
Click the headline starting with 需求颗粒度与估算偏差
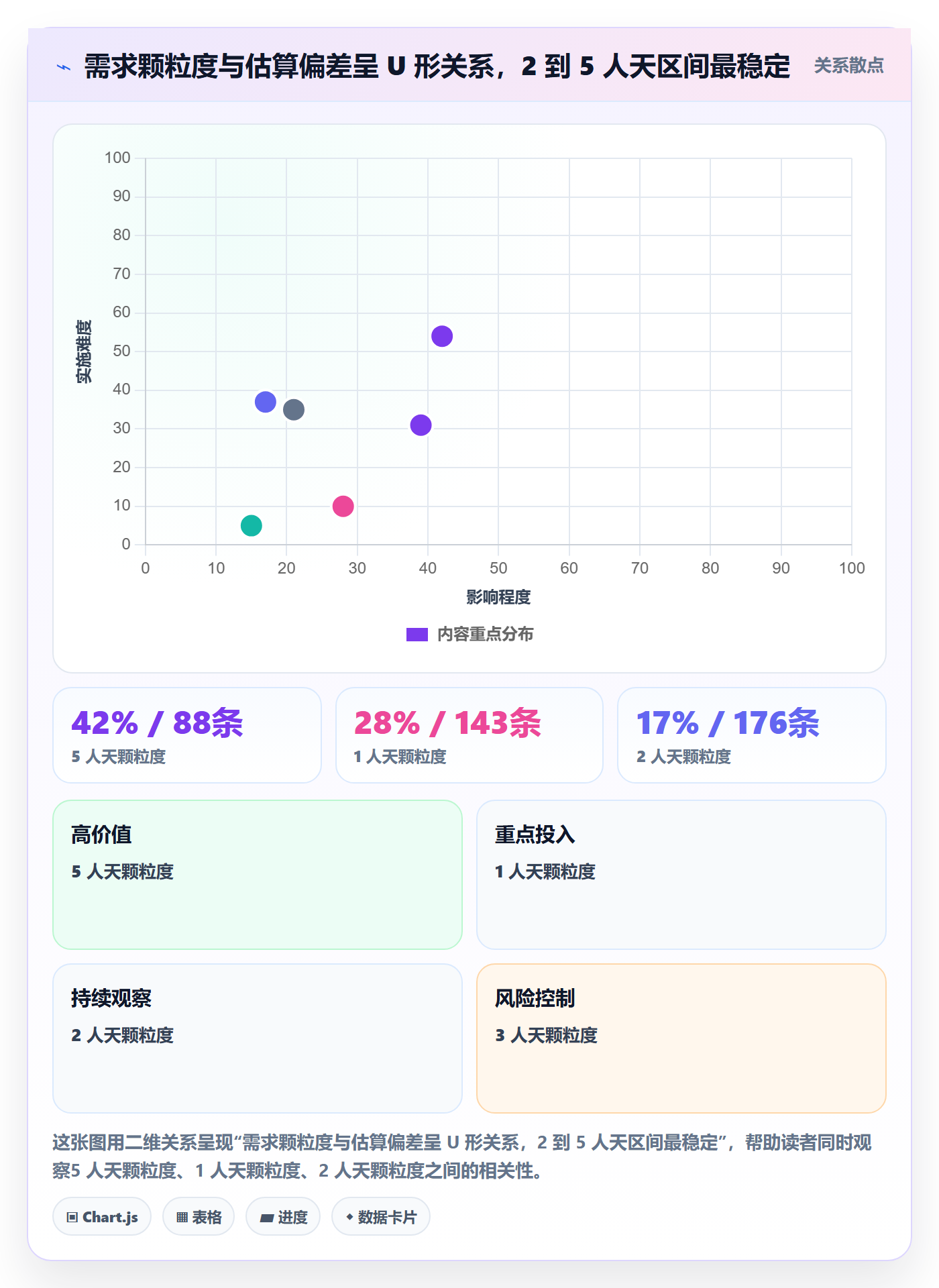pos(437,66)
